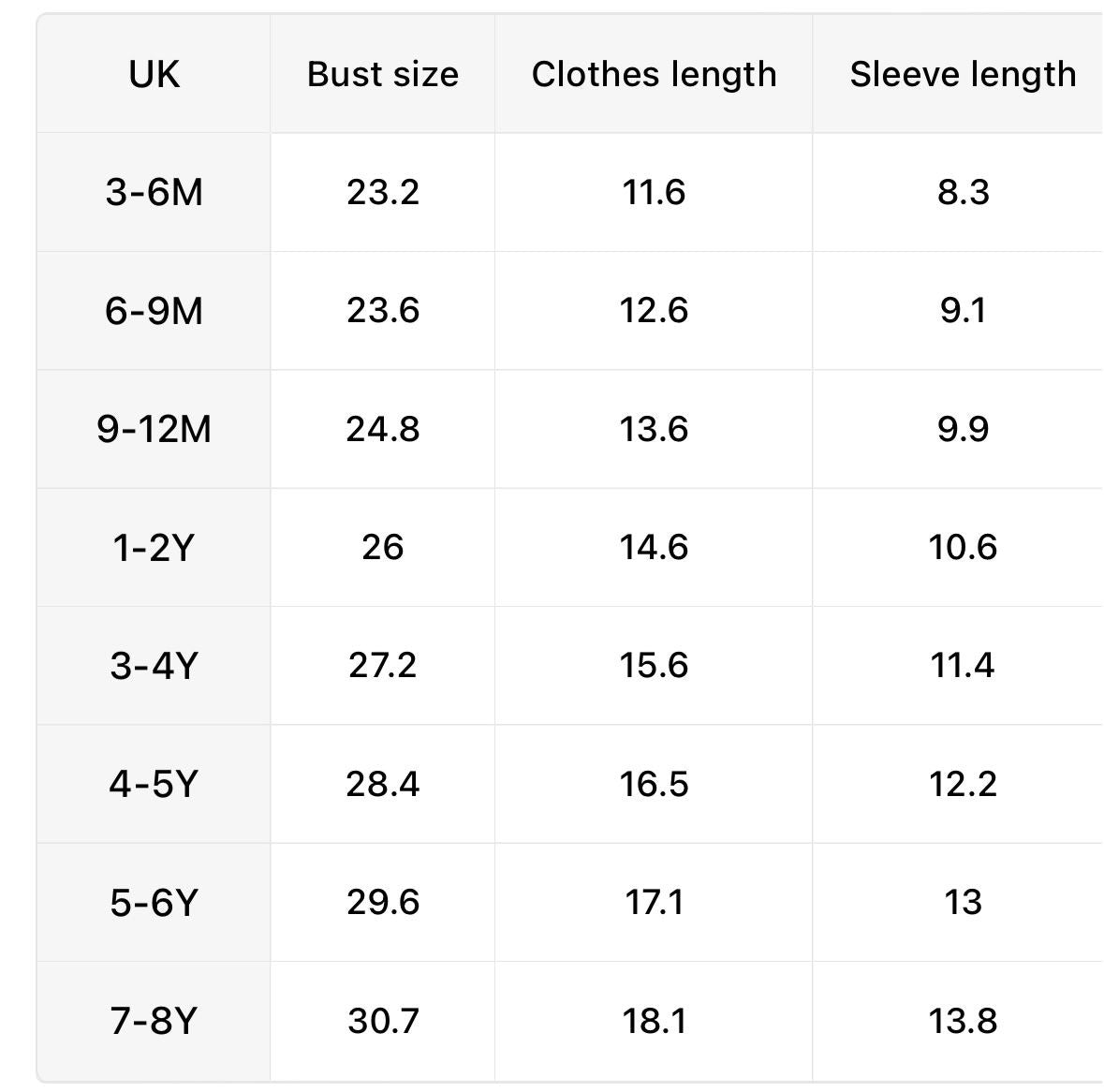Select the 9-12M size row label
Viewport: 1104px width, 1092px height.
tap(154, 429)
